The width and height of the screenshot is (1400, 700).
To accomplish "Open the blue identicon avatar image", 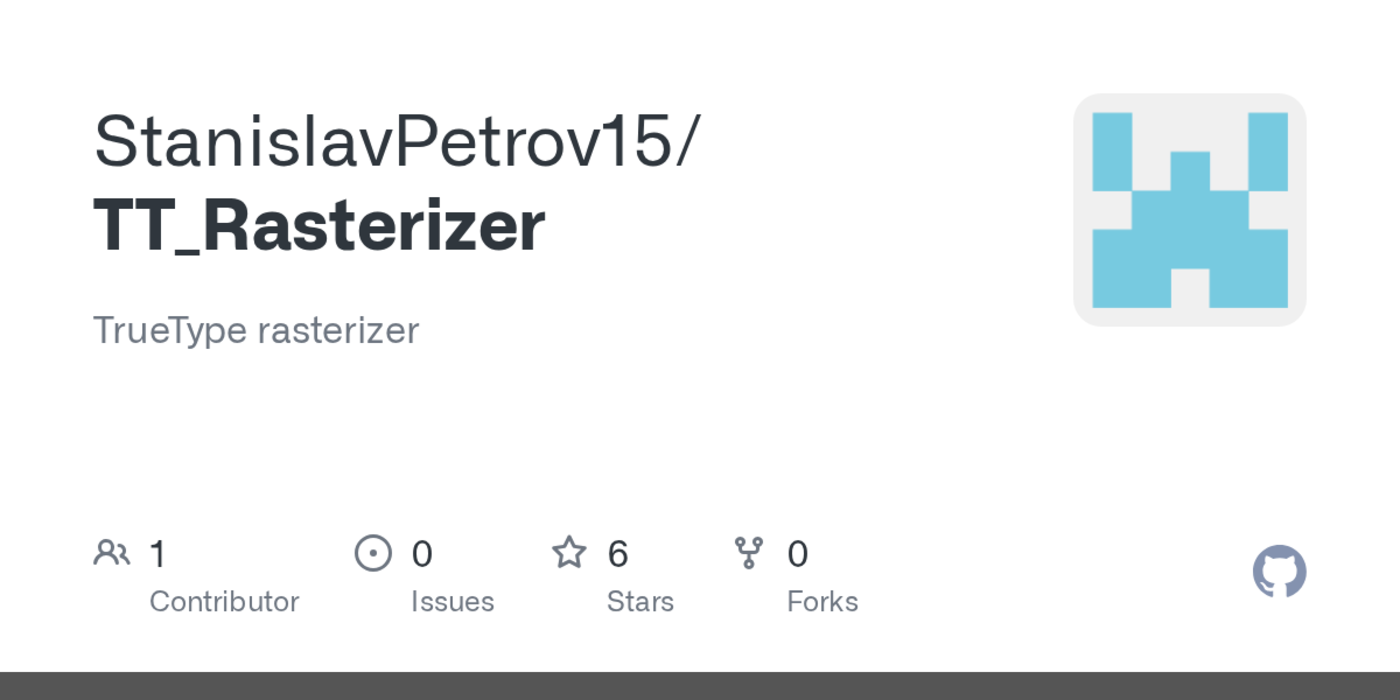I will pyautogui.click(x=1189, y=210).
